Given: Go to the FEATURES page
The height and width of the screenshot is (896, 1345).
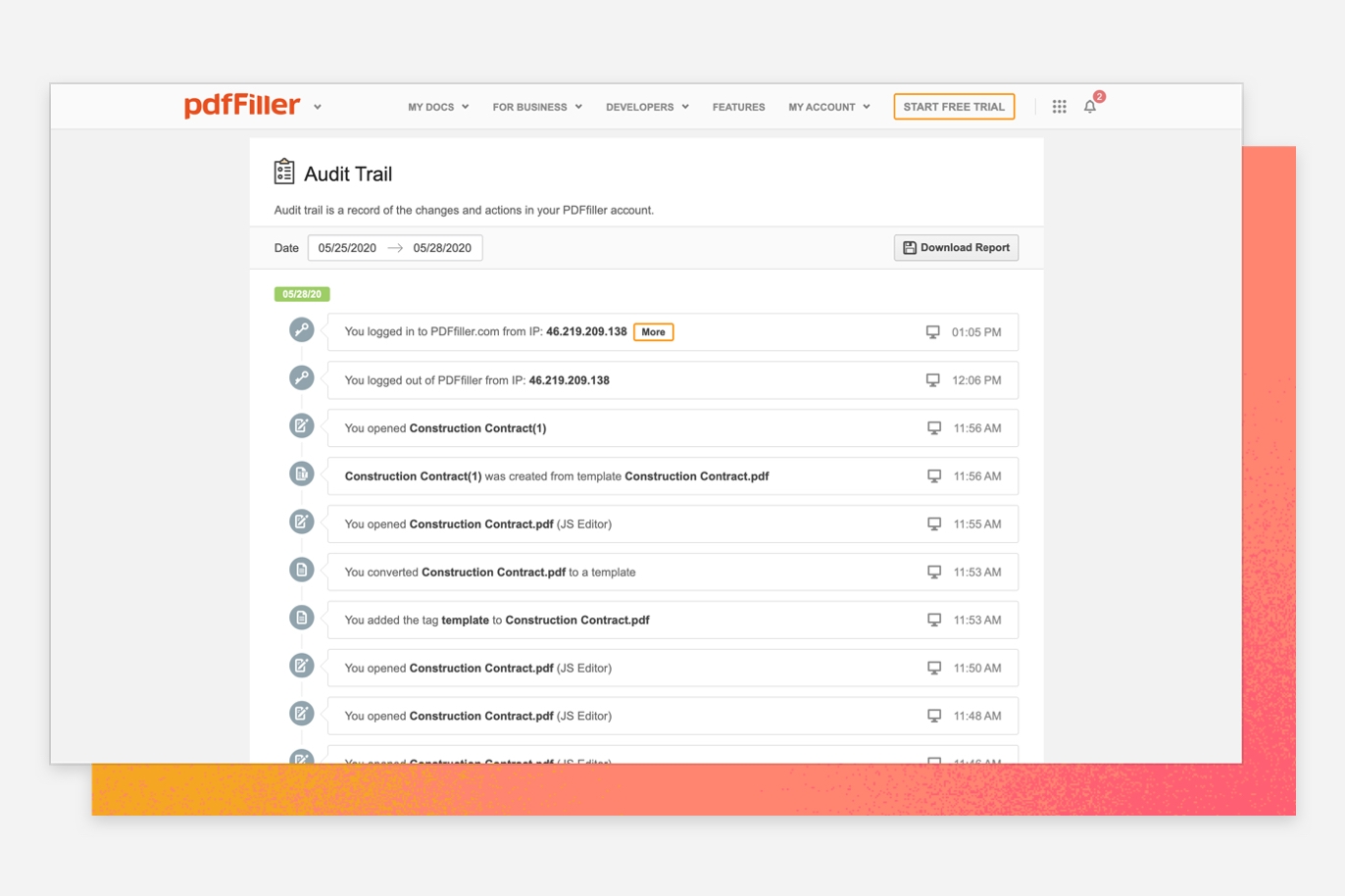Looking at the screenshot, I should pos(738,107).
